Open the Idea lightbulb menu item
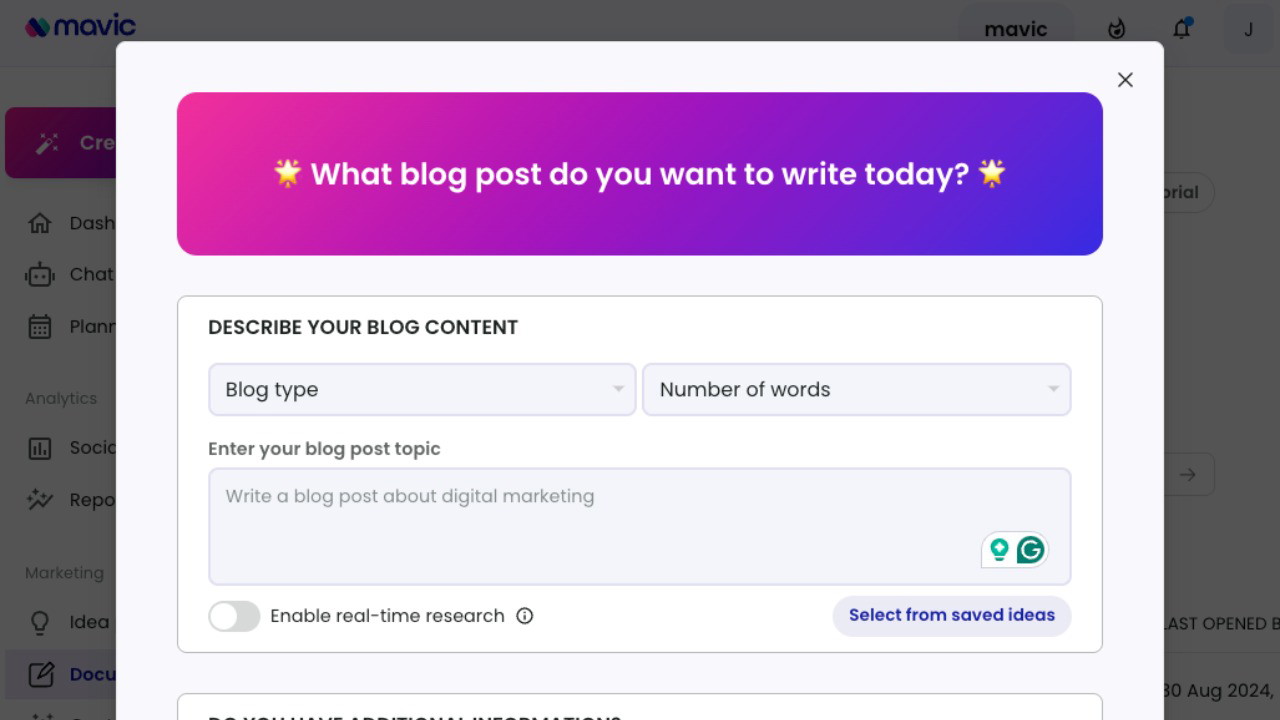Screen dimensions: 1280x720 (x=40, y=623)
